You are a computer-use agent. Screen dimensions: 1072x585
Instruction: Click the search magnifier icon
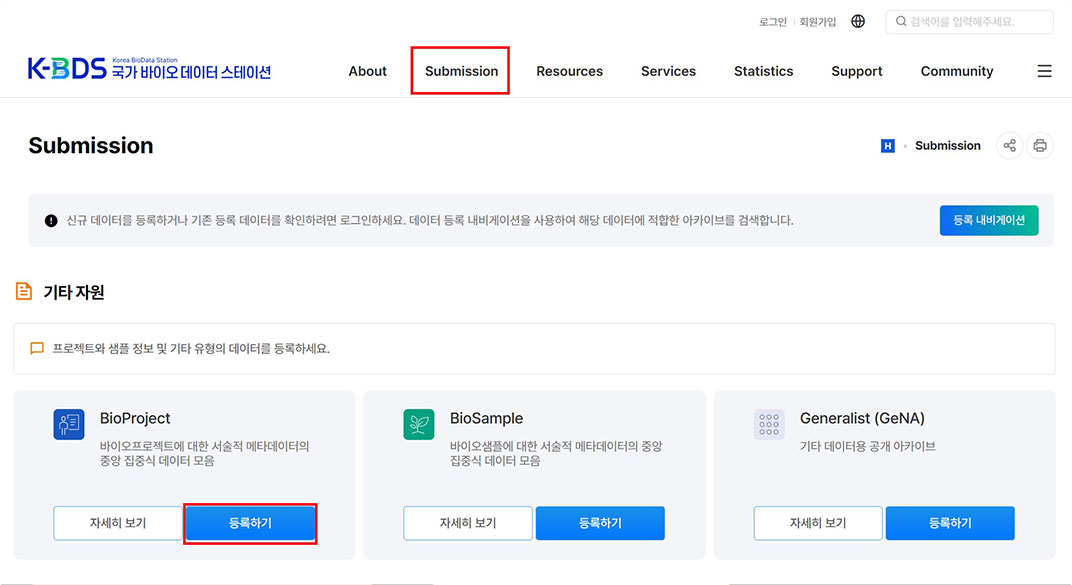[902, 20]
